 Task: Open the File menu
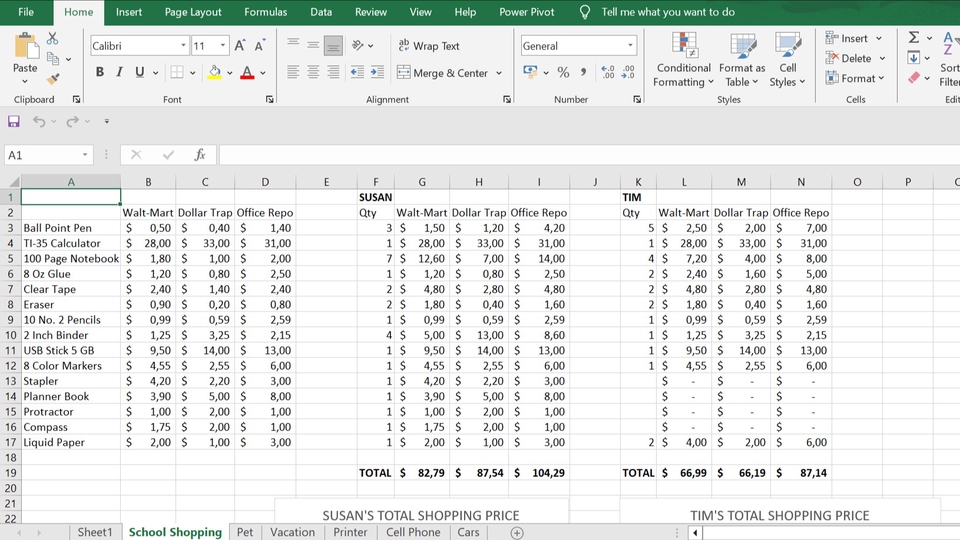(26, 12)
